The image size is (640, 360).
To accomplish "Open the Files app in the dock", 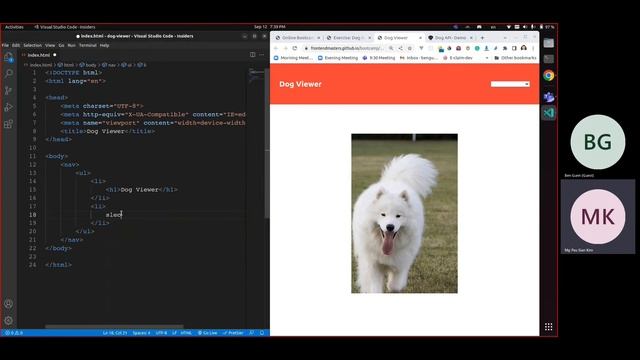I will point(549,43).
